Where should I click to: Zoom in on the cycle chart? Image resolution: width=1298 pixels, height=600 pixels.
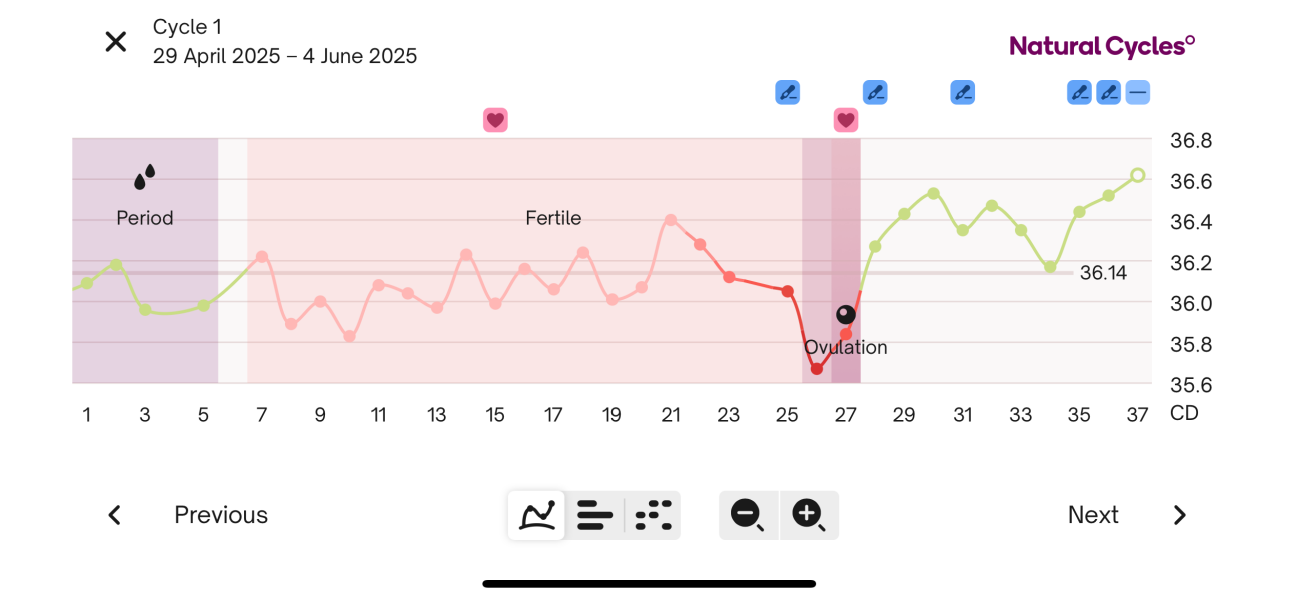809,515
